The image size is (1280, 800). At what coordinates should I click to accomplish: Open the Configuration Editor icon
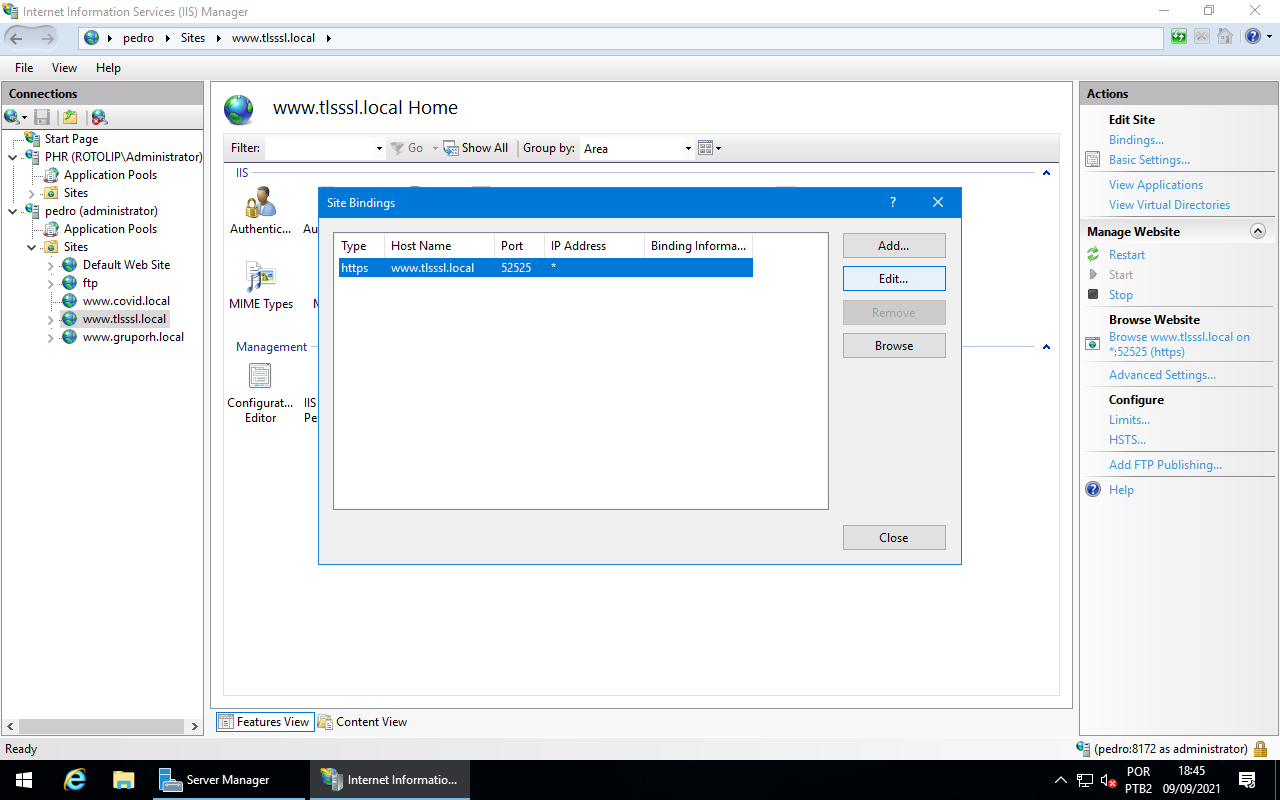[260, 377]
